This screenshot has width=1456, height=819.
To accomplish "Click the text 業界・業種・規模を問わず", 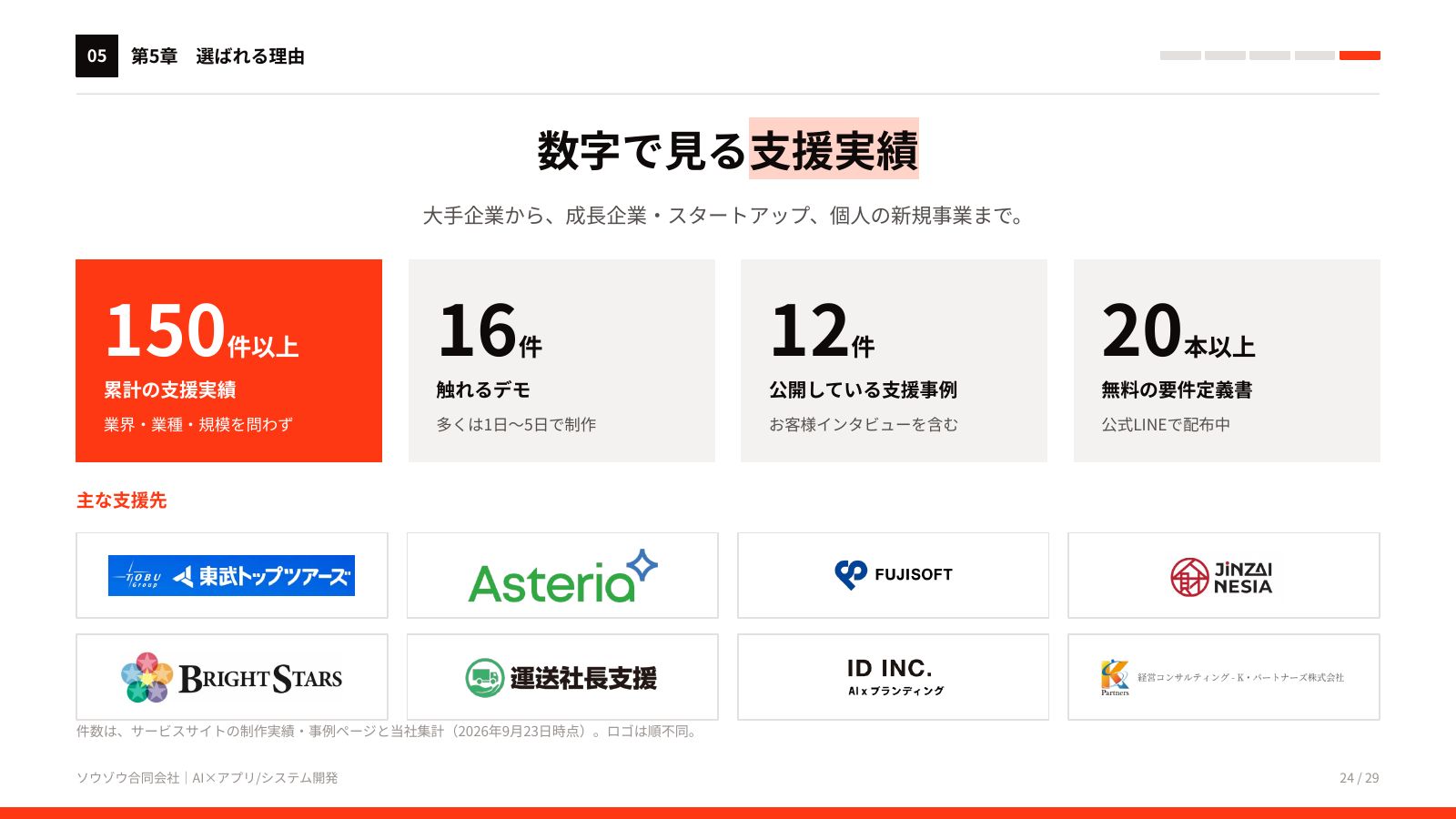I will point(198,425).
